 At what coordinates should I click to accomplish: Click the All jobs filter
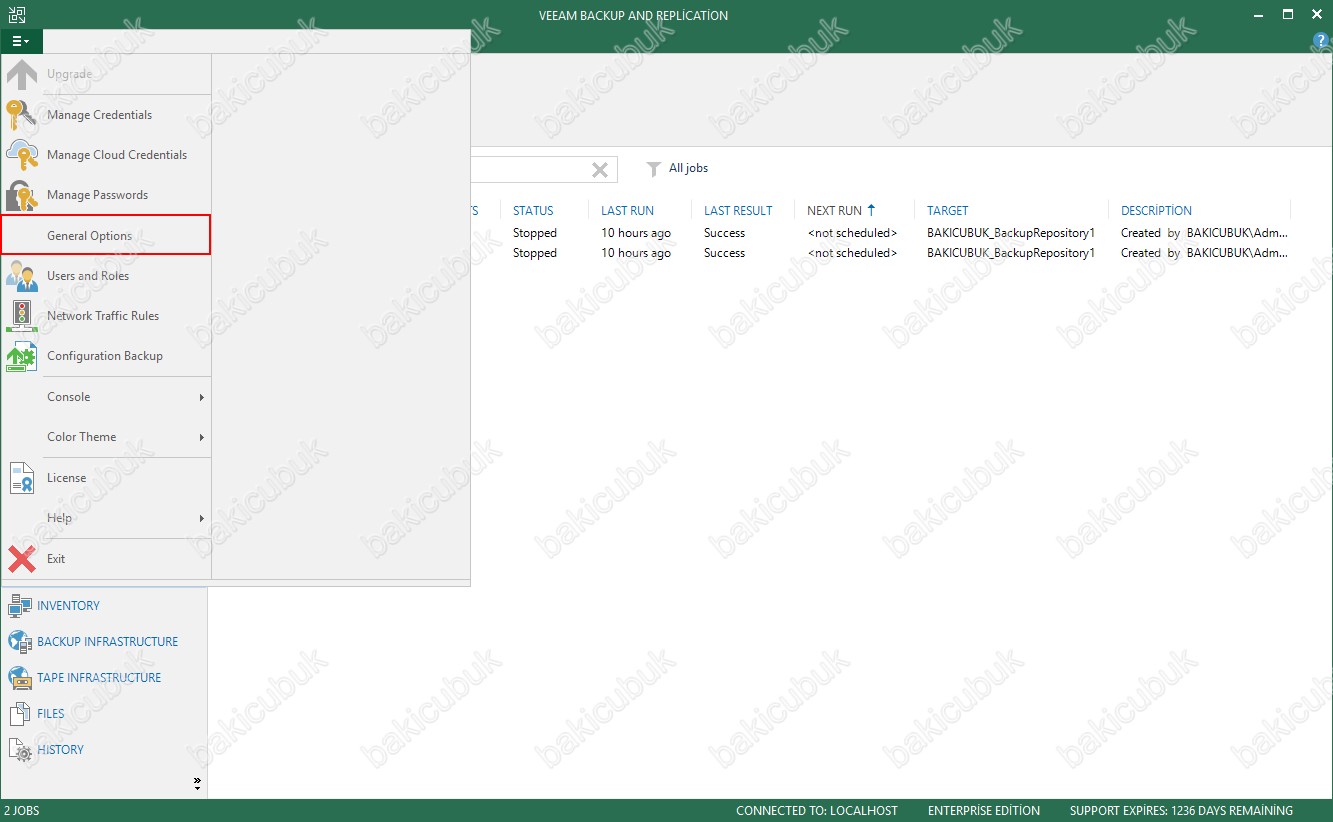(688, 168)
